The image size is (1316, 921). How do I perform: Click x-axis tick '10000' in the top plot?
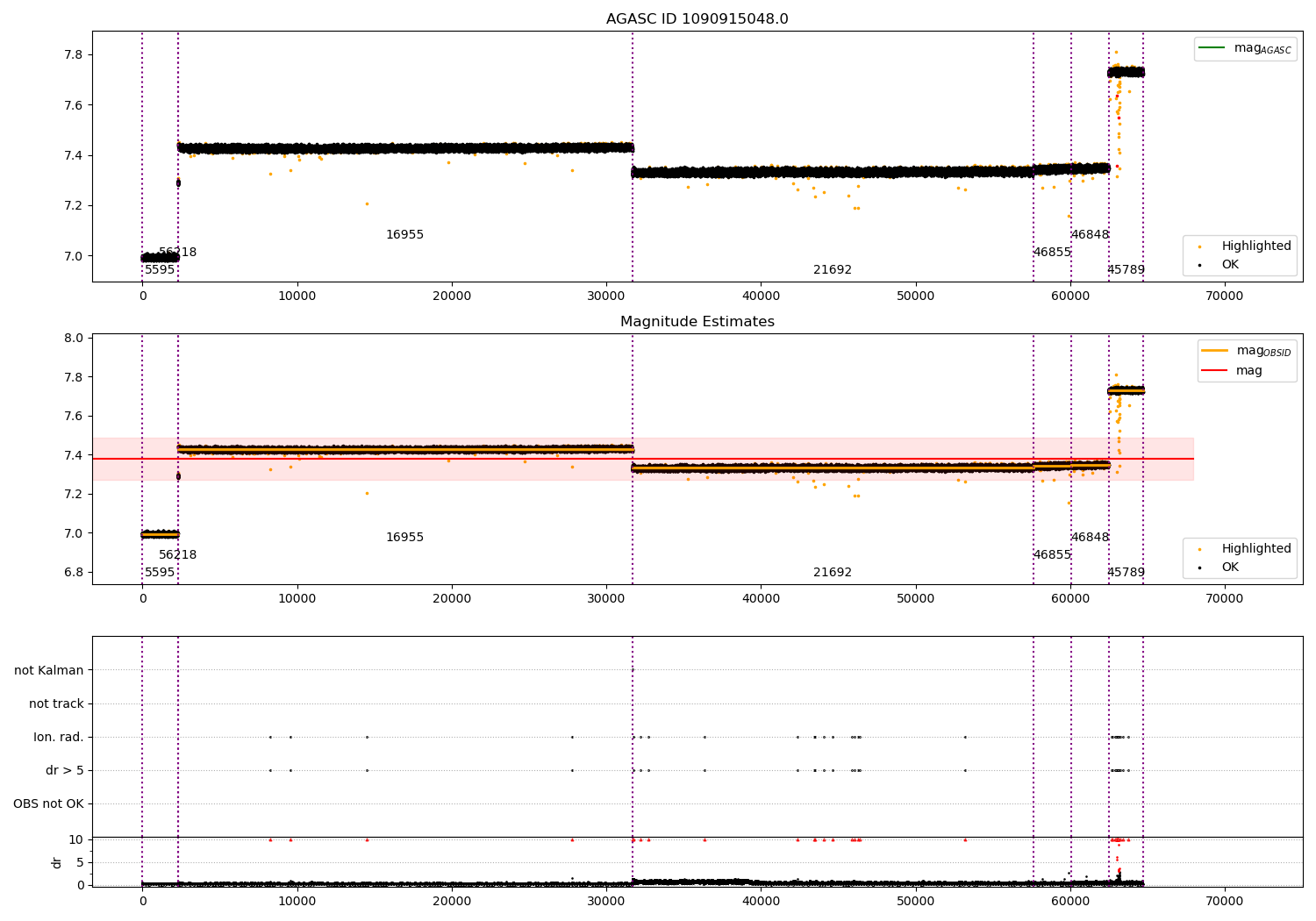point(297,296)
